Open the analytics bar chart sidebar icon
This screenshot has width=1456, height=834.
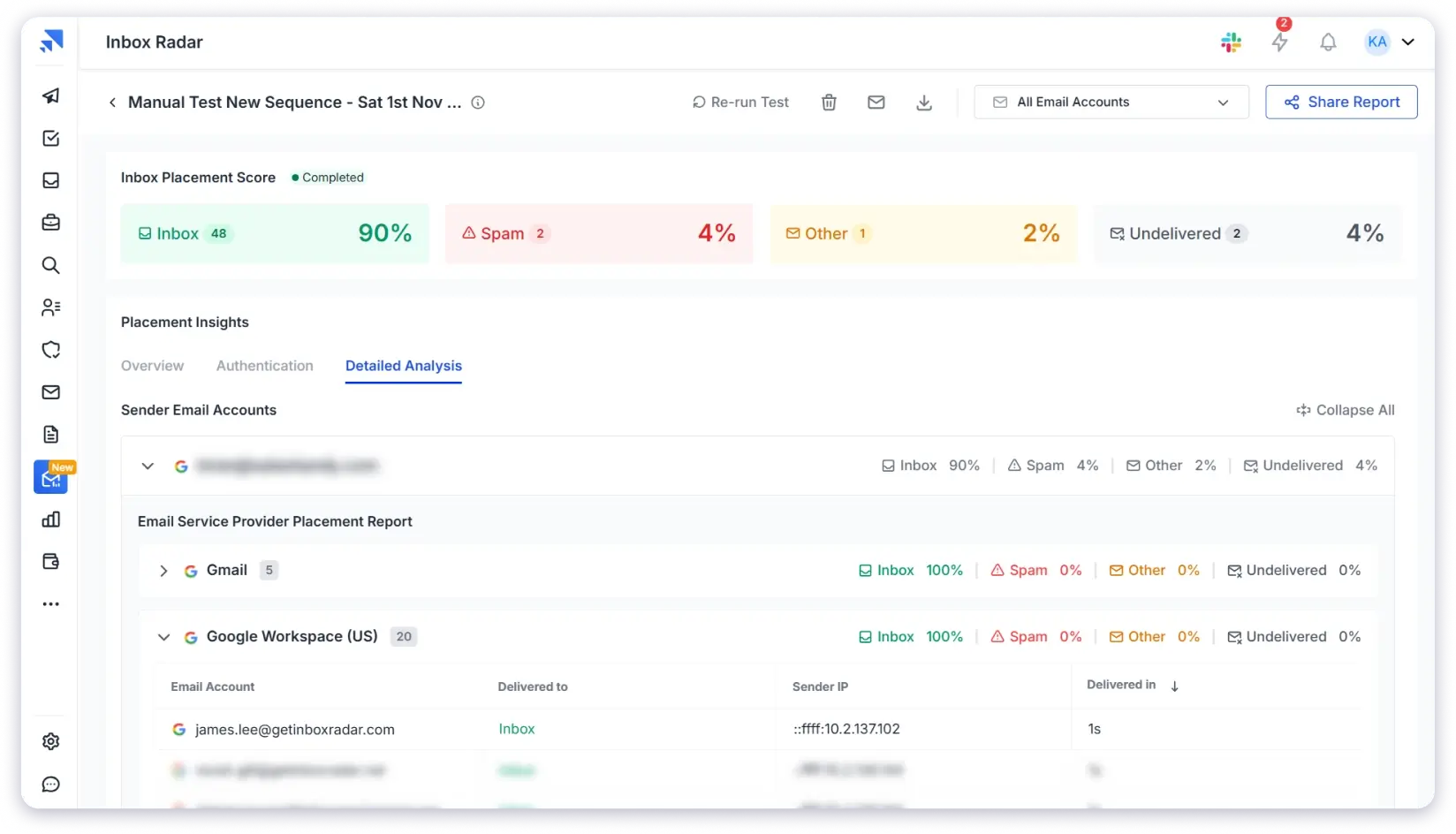point(51,519)
